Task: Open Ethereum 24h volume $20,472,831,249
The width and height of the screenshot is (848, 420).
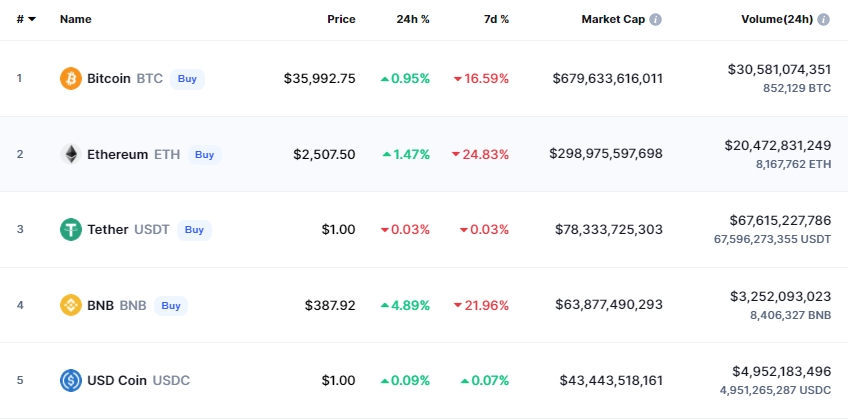Action: pos(777,145)
